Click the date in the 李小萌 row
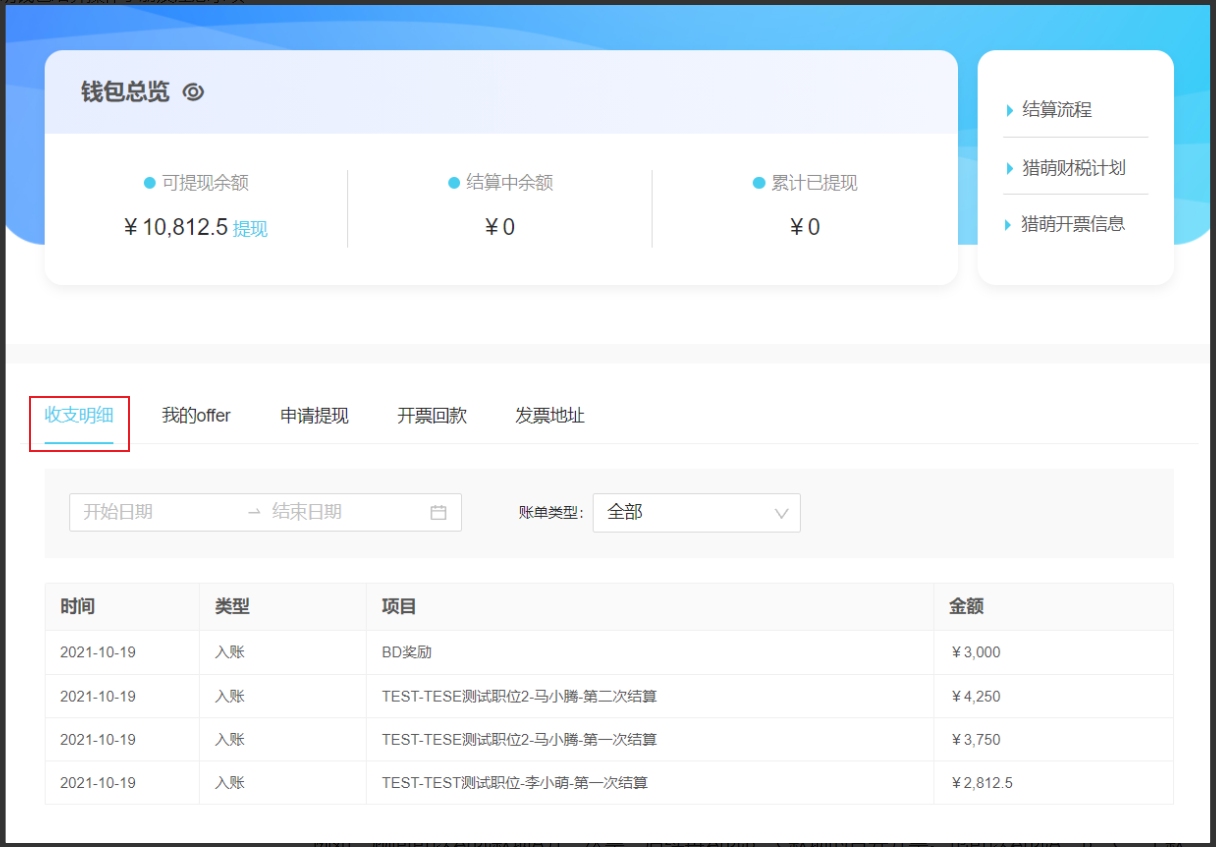The image size is (1216, 847). [98, 783]
